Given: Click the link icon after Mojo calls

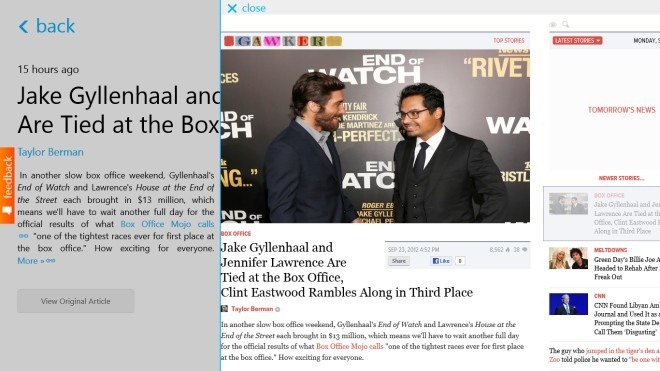Looking at the screenshot, I should [24, 236].
